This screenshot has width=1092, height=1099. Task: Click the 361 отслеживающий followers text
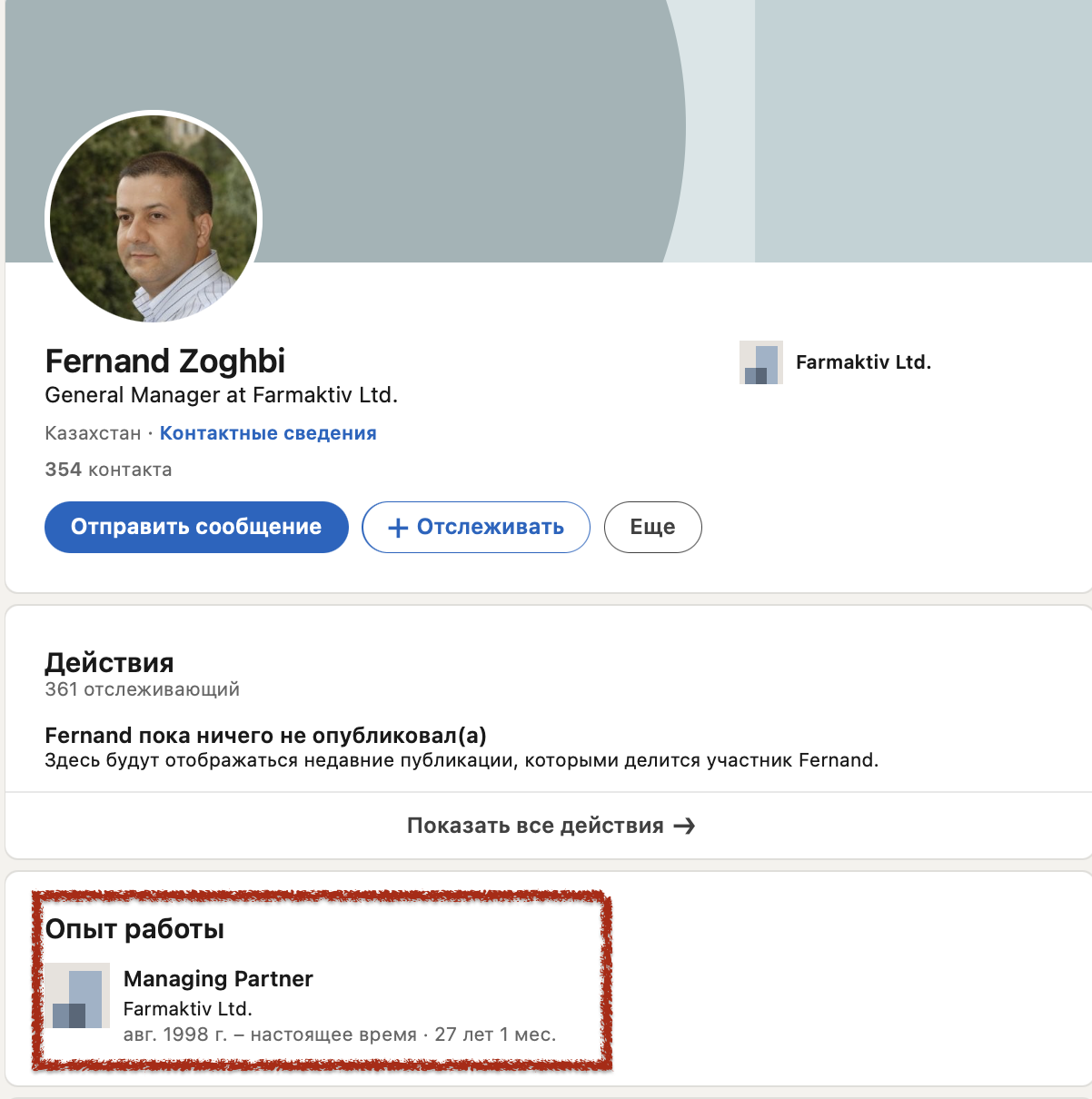(143, 689)
